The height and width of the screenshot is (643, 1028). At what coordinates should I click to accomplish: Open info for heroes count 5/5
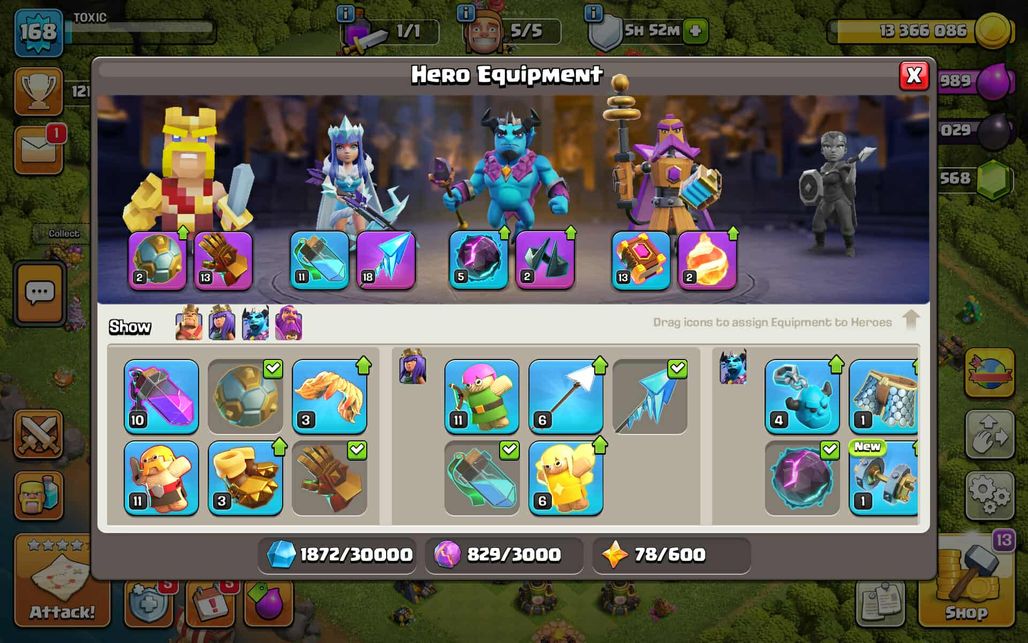point(465,13)
